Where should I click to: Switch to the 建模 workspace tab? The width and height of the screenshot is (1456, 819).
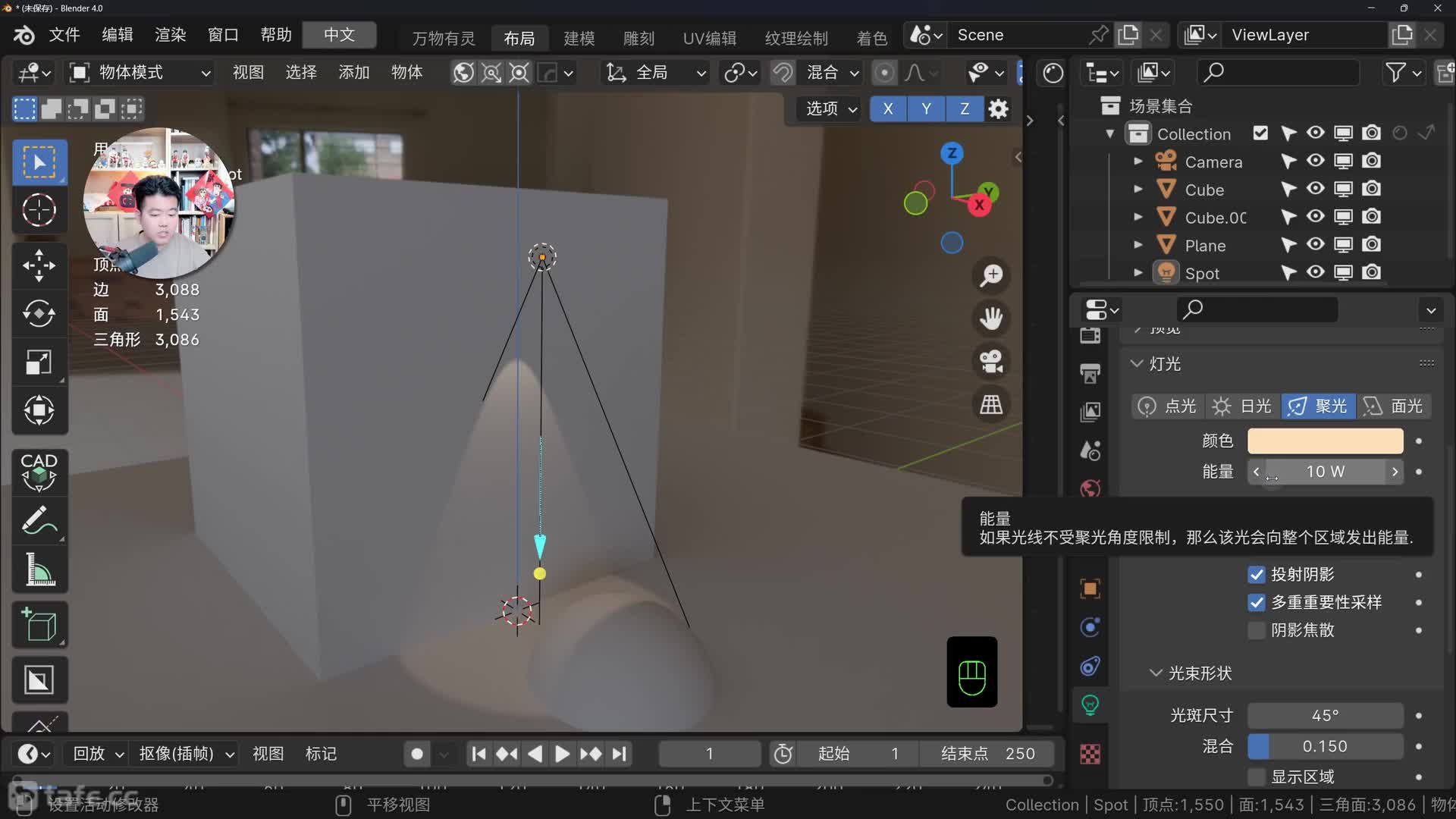point(579,38)
